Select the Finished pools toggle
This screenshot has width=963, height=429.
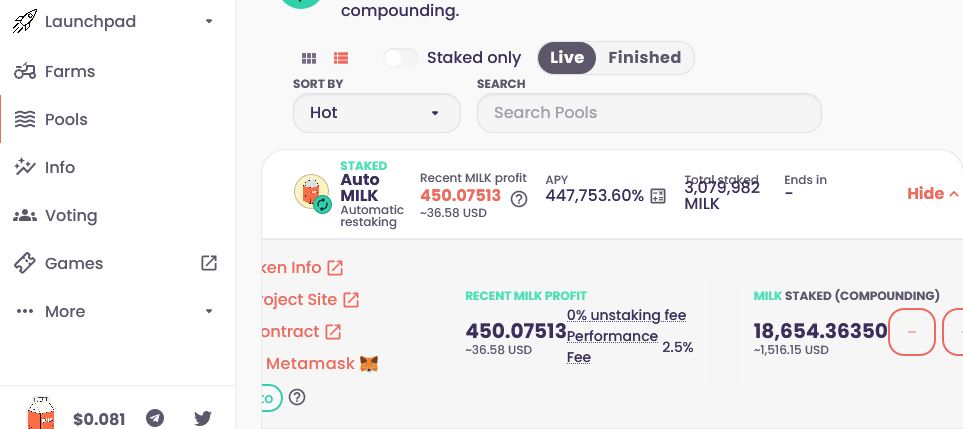tap(644, 58)
